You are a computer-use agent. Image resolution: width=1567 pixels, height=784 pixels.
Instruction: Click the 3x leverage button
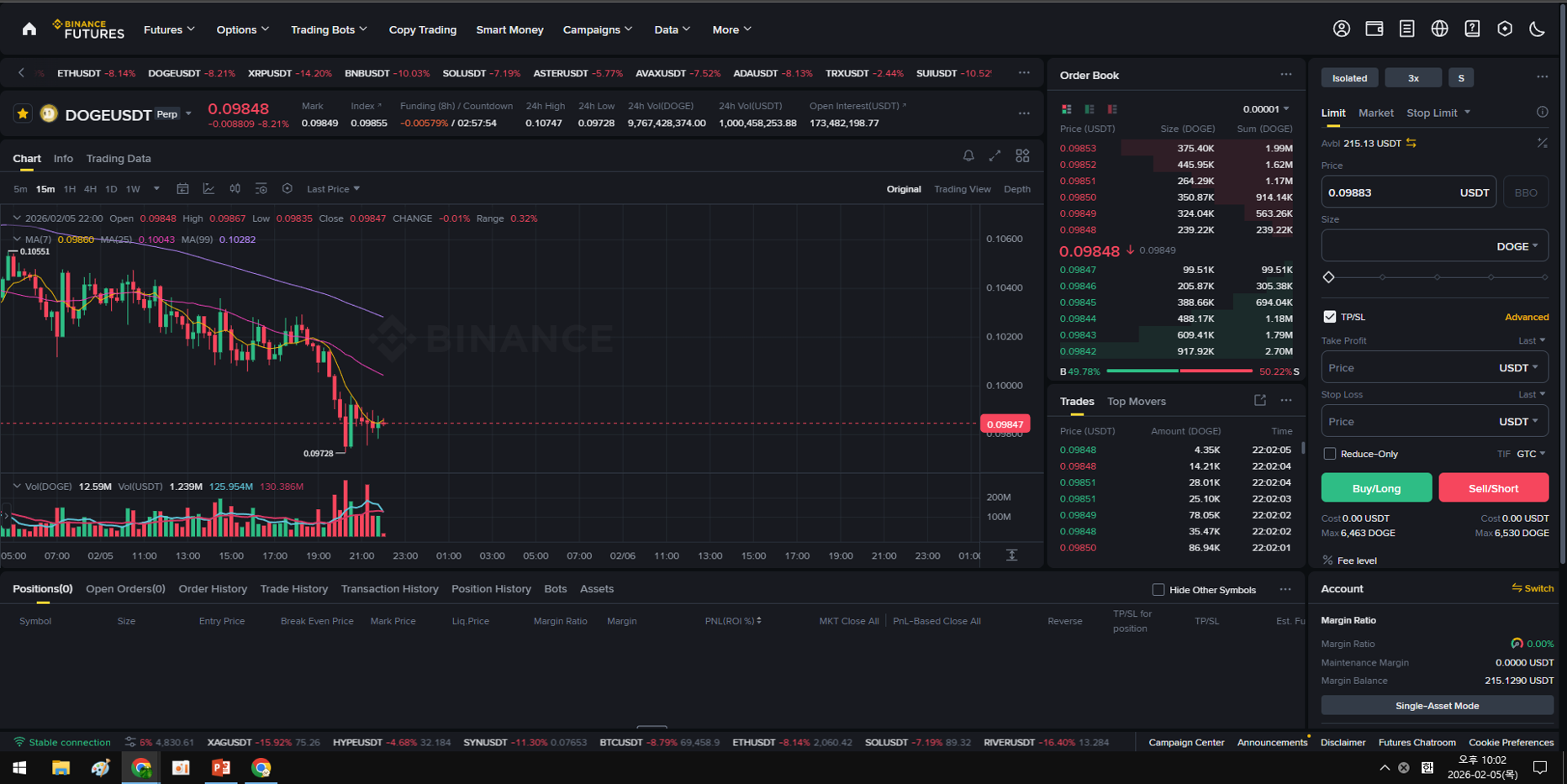point(1413,78)
